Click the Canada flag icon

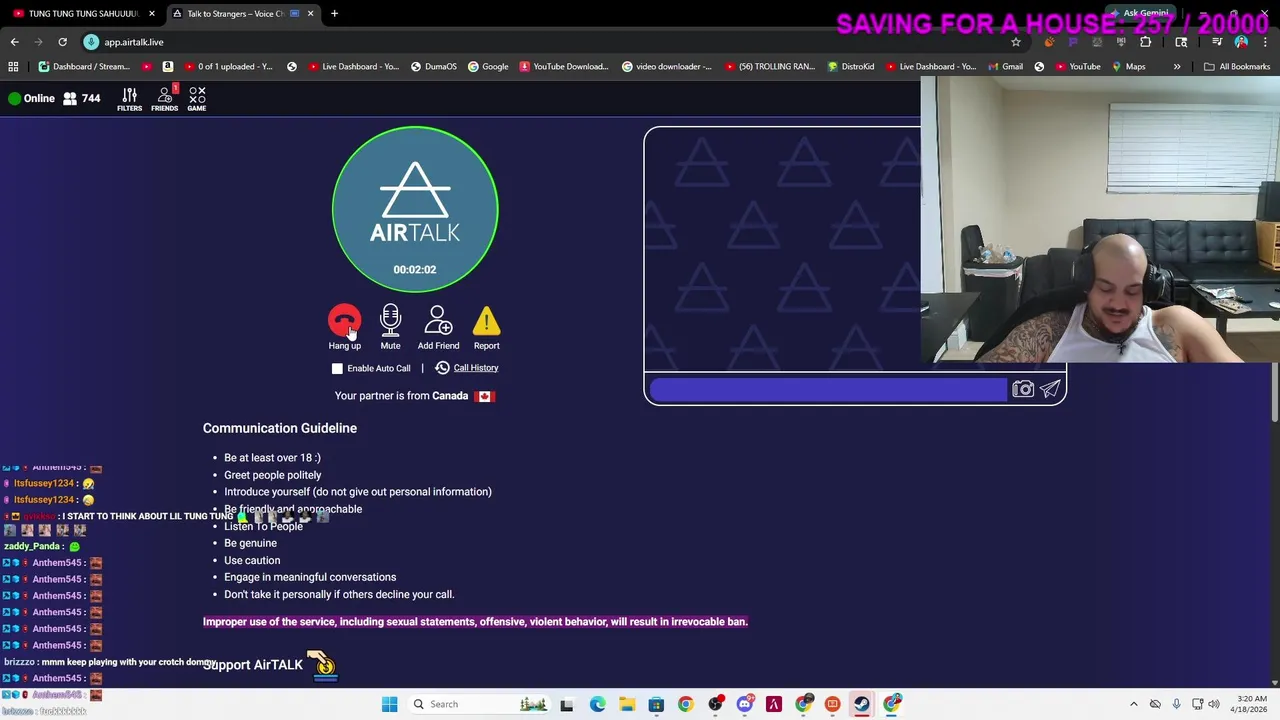pyautogui.click(x=485, y=396)
